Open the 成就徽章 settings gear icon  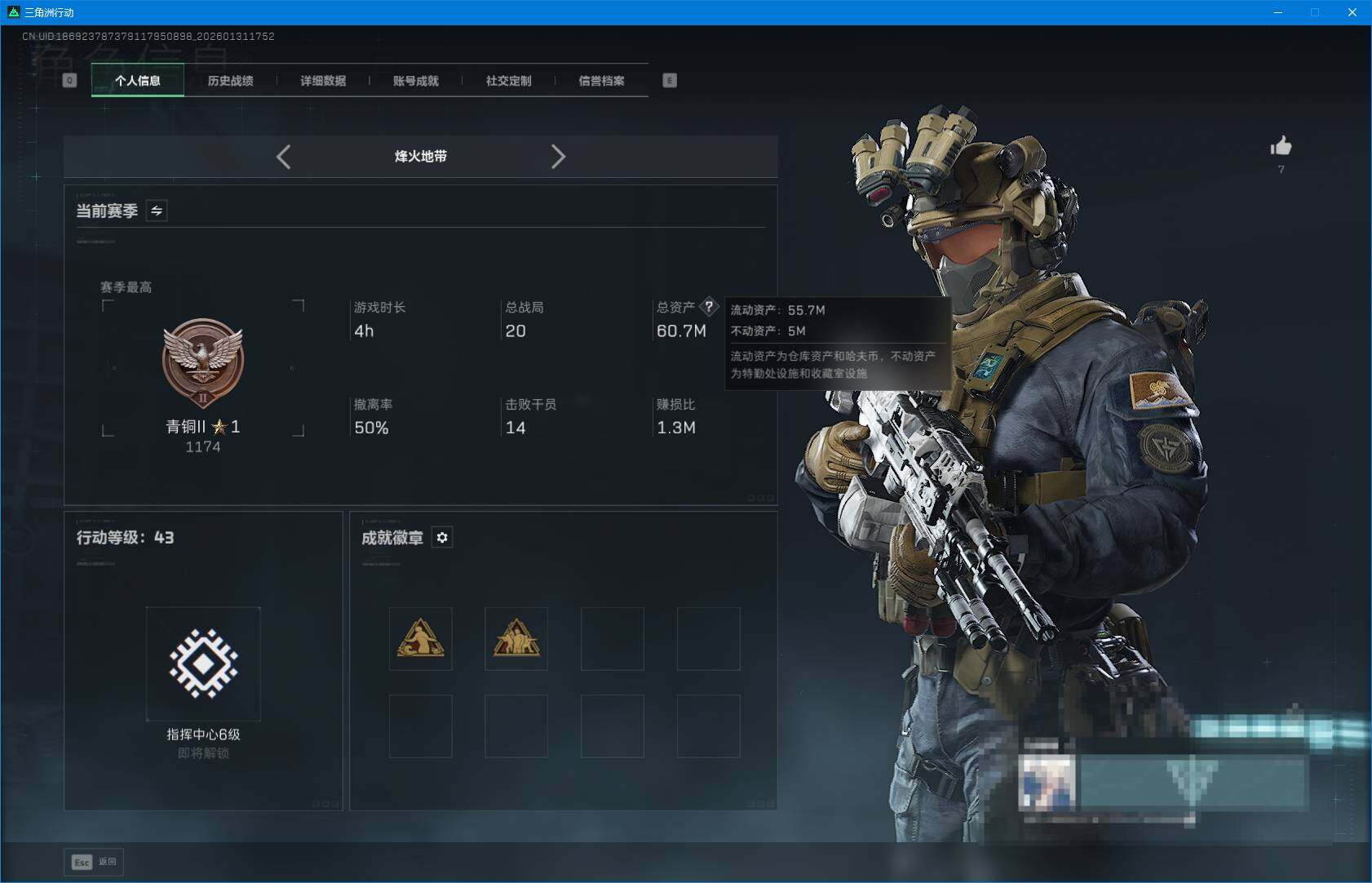(443, 537)
